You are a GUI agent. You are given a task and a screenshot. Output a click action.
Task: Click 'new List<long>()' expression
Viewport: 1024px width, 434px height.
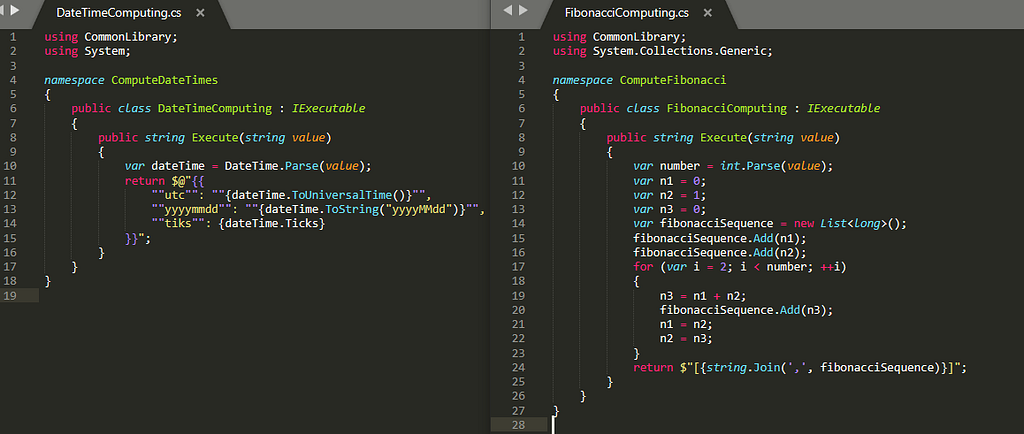(847, 224)
